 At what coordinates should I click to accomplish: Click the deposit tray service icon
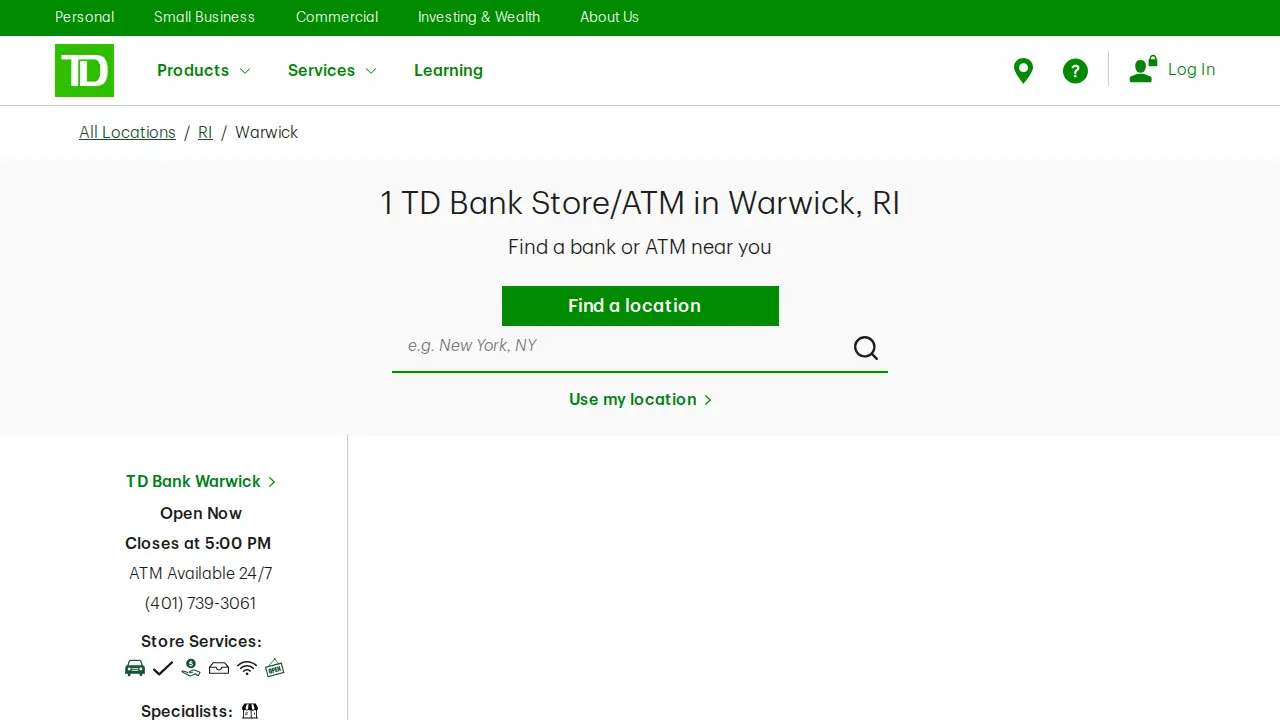pyautogui.click(x=219, y=668)
